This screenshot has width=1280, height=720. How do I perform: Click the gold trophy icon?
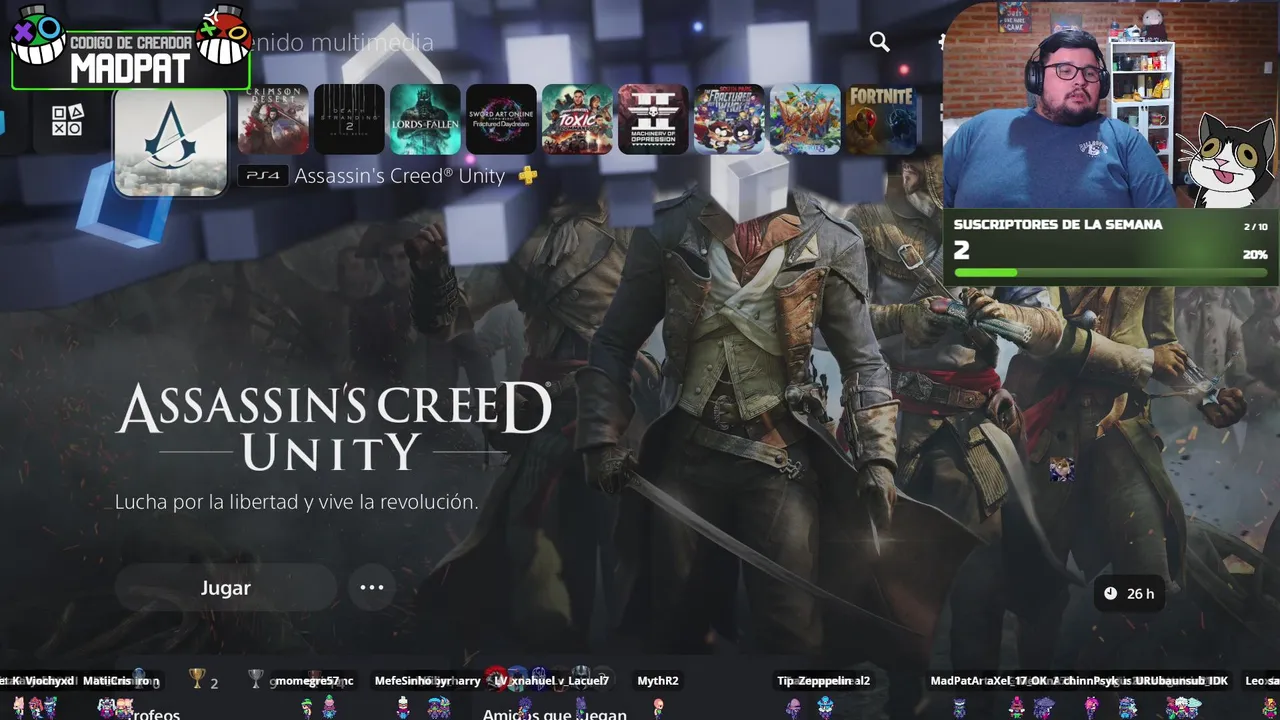(197, 679)
